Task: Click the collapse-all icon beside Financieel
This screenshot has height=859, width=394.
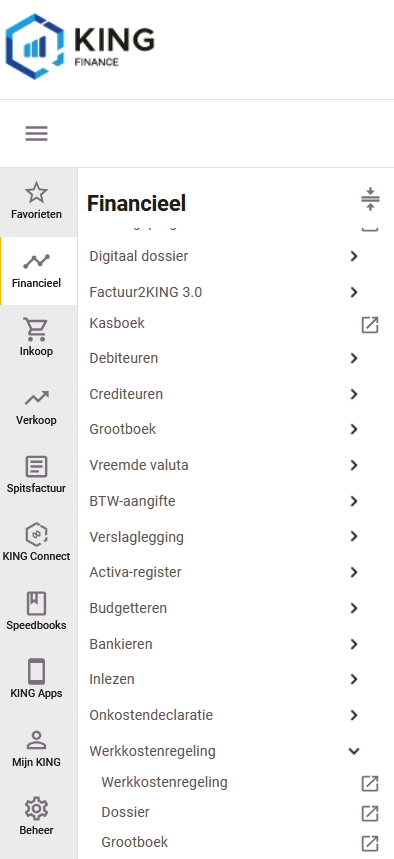Action: tap(370, 199)
